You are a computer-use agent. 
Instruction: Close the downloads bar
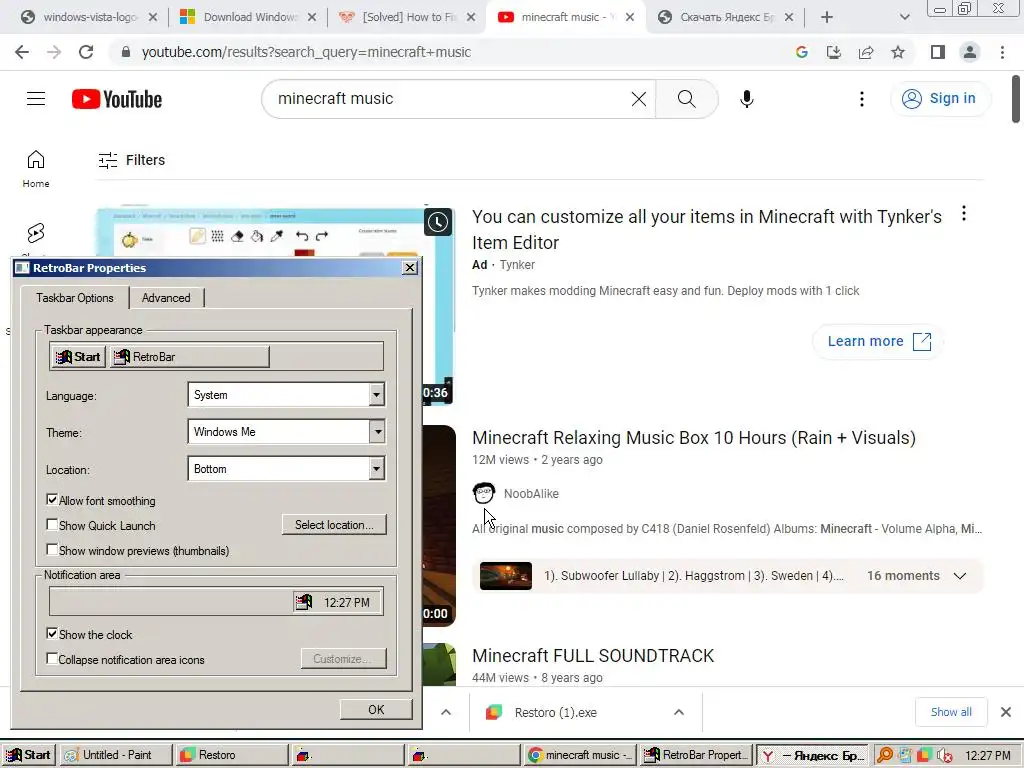pyautogui.click(x=1006, y=712)
